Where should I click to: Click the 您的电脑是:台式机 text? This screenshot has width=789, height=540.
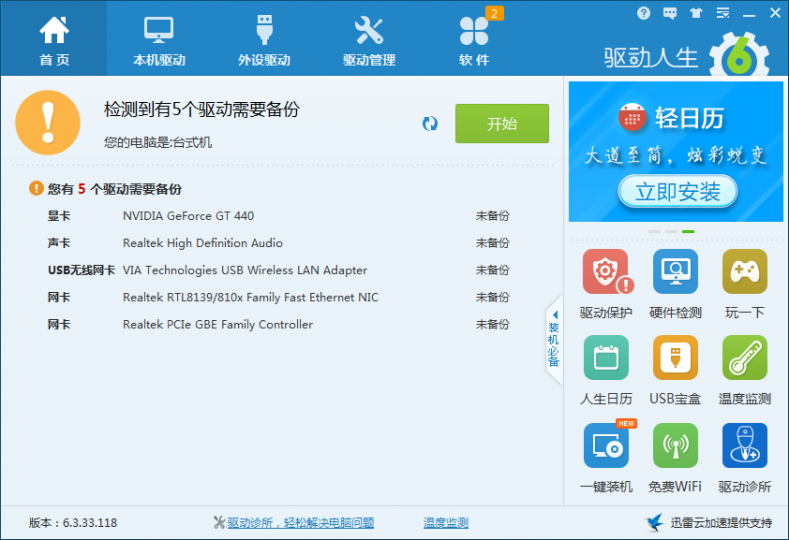(x=157, y=142)
